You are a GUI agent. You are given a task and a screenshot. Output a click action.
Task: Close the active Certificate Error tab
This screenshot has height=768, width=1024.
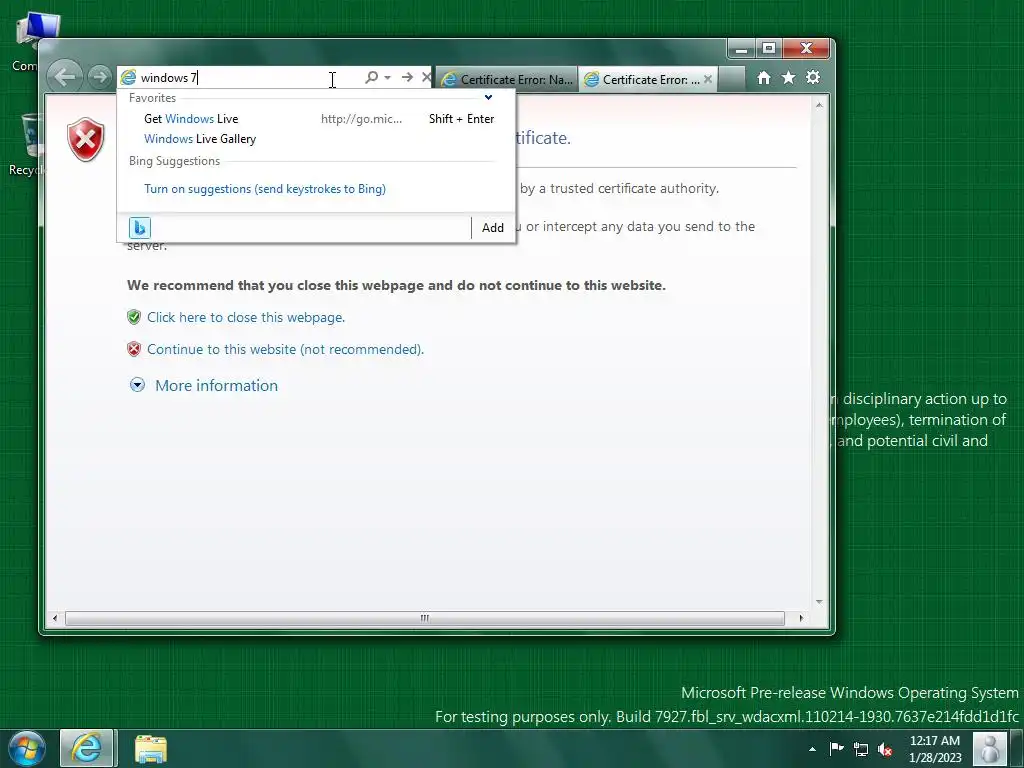[x=708, y=79]
